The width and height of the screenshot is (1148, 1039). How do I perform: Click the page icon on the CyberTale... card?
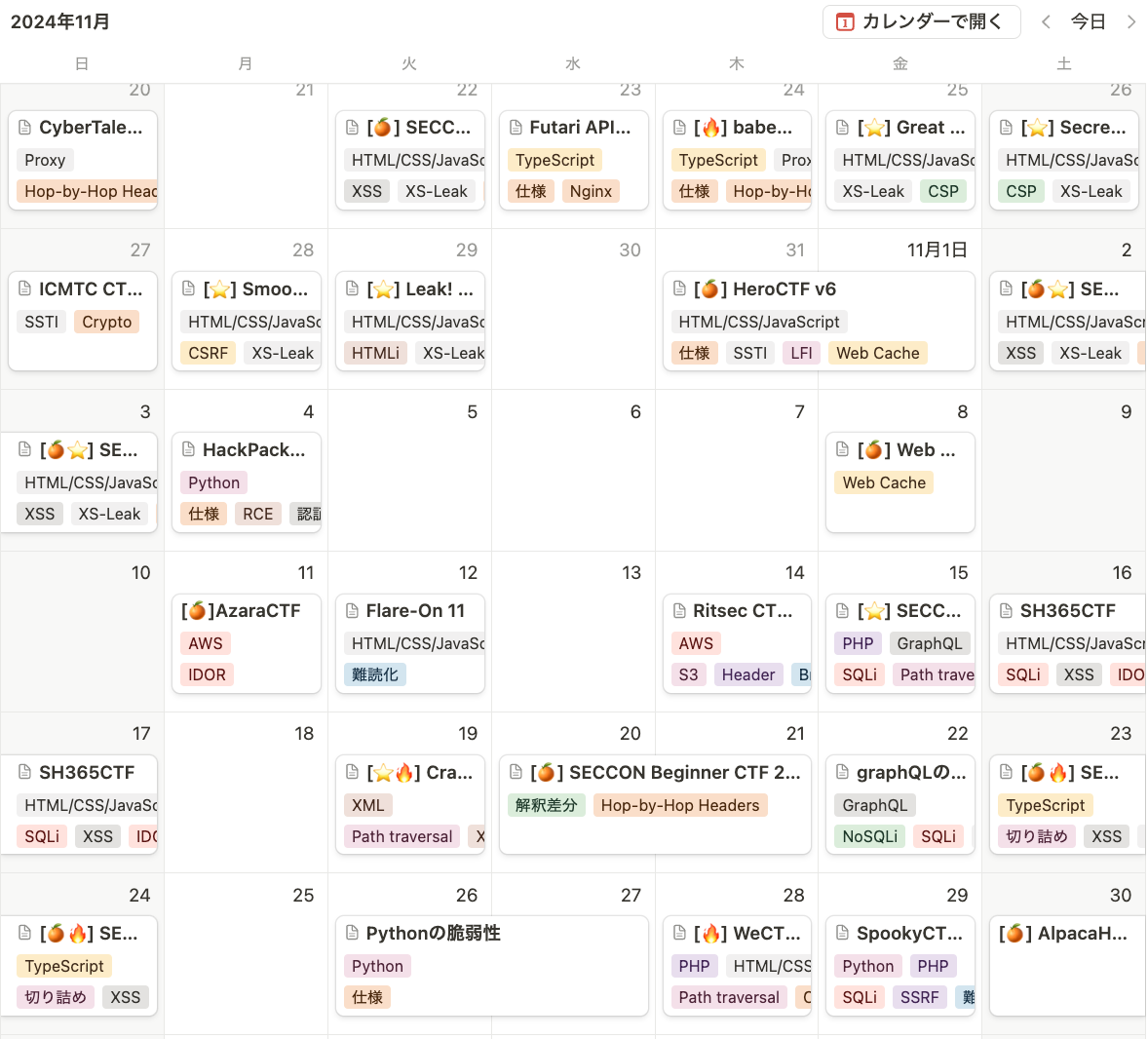pos(25,128)
